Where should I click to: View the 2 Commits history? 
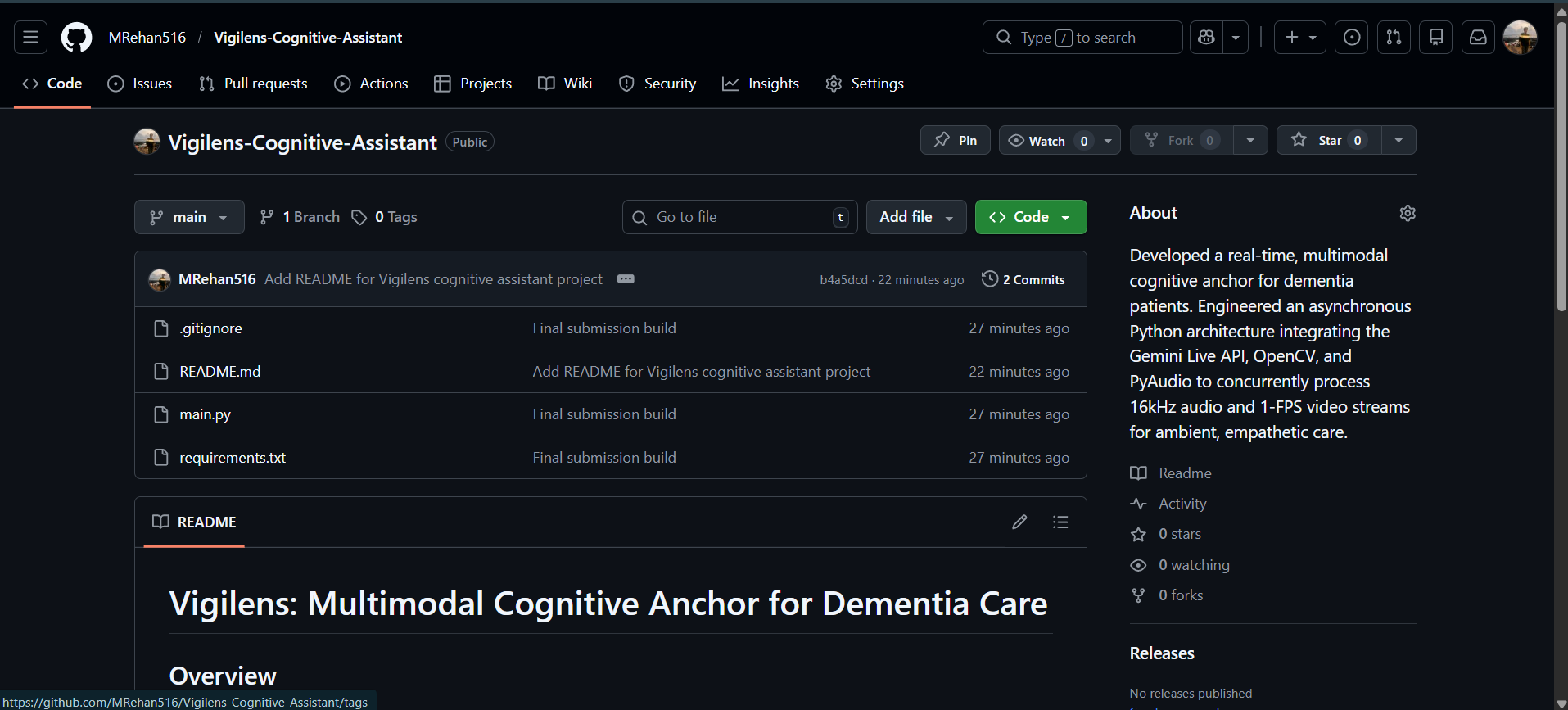pos(1023,279)
